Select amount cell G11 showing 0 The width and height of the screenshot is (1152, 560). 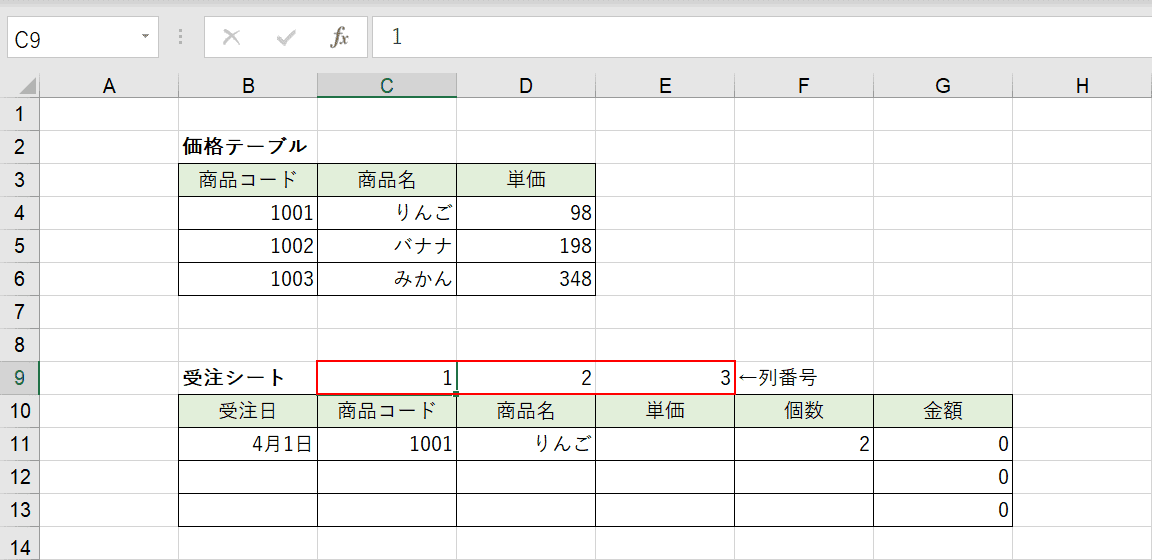pyautogui.click(x=943, y=445)
